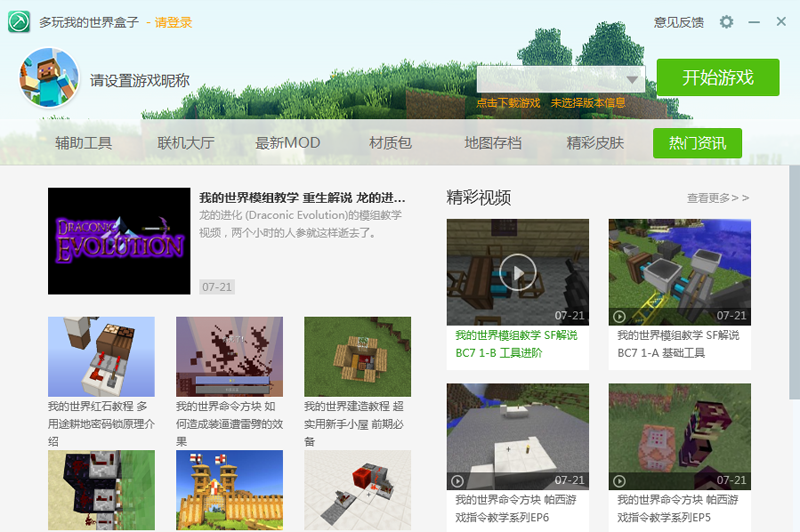Open the 意见反馈 feedback link

(679, 22)
